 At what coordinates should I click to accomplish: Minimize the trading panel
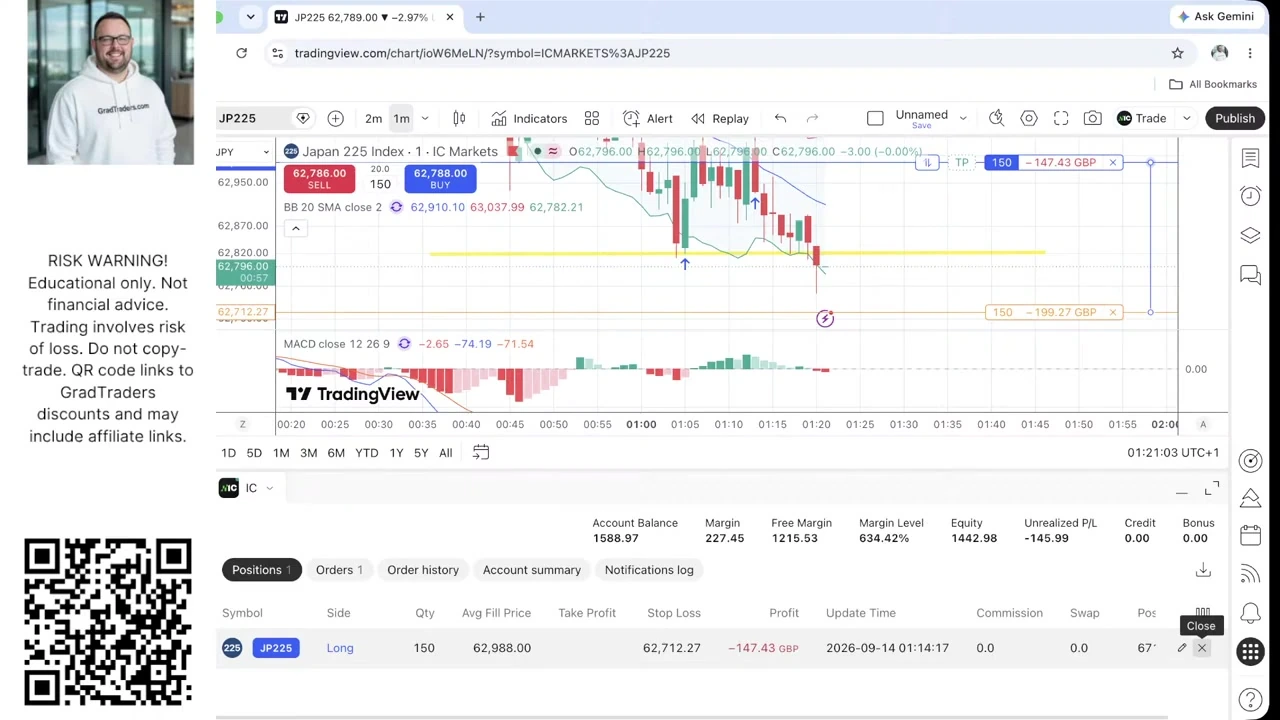coord(1181,491)
